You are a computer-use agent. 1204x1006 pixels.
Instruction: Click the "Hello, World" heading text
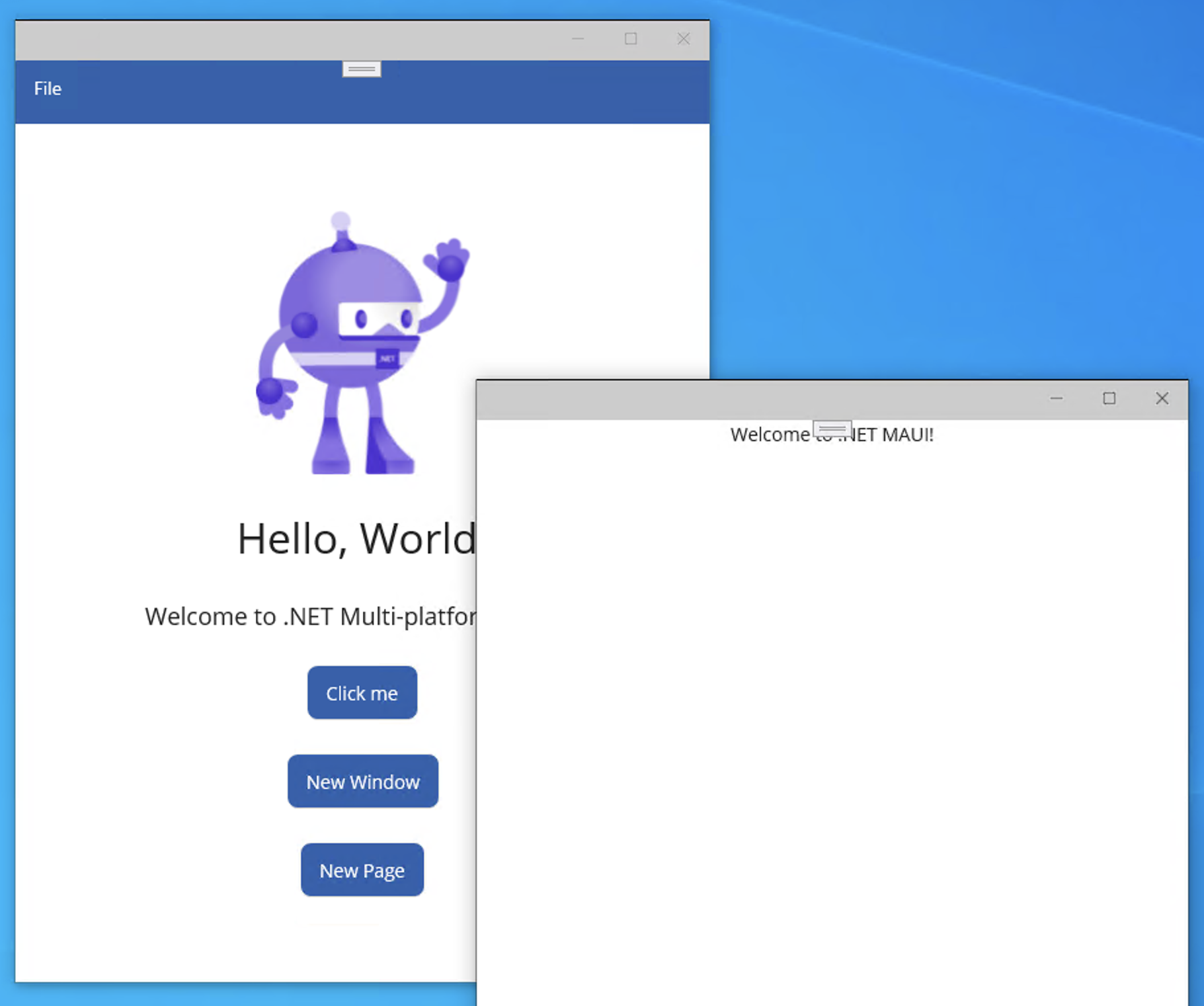(x=356, y=539)
